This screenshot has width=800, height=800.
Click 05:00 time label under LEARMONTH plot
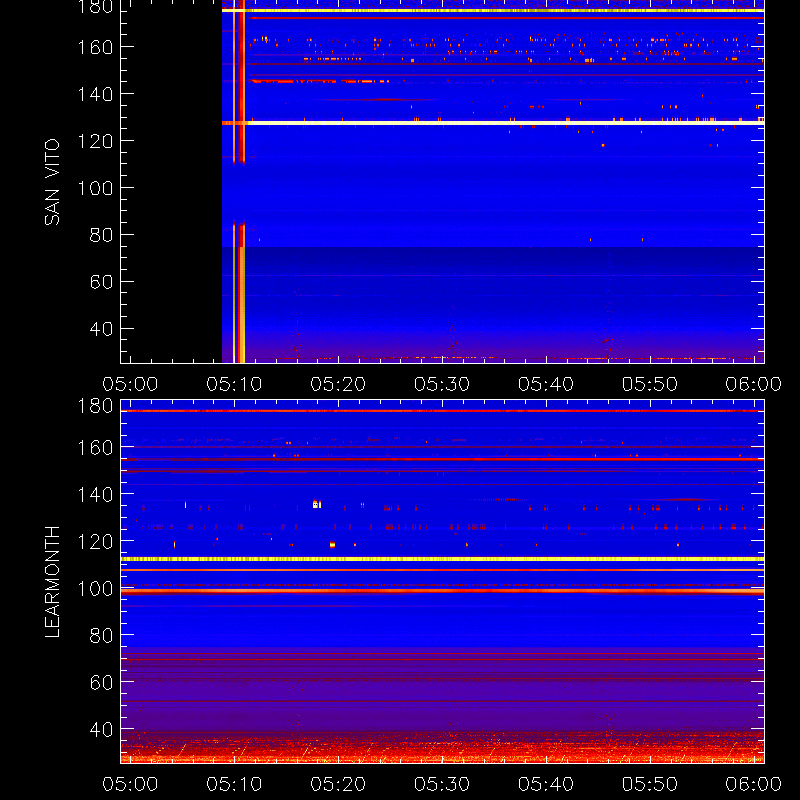pos(130,784)
